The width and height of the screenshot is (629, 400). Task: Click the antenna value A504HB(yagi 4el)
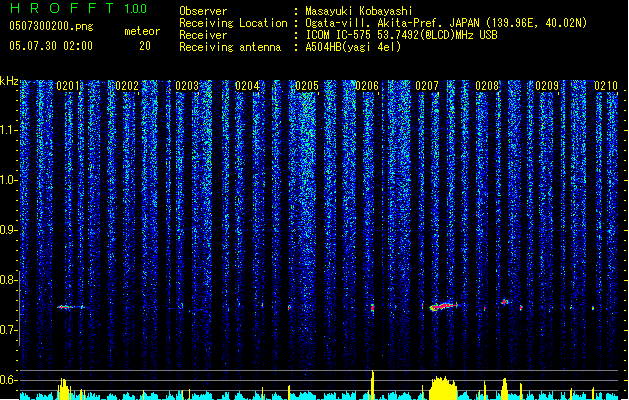[x=353, y=47]
